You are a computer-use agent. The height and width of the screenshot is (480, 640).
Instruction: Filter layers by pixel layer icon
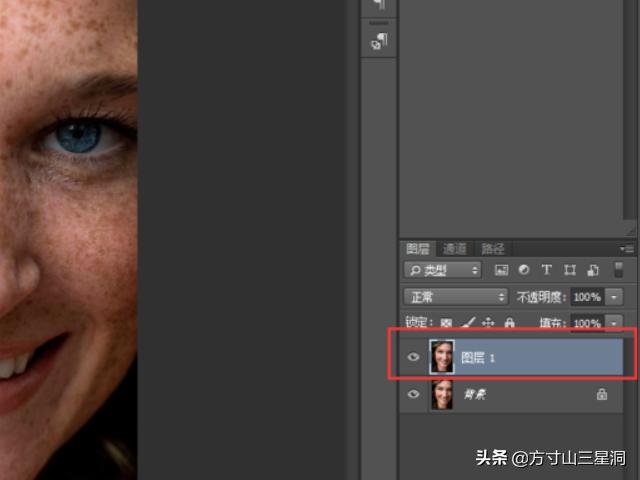point(501,270)
